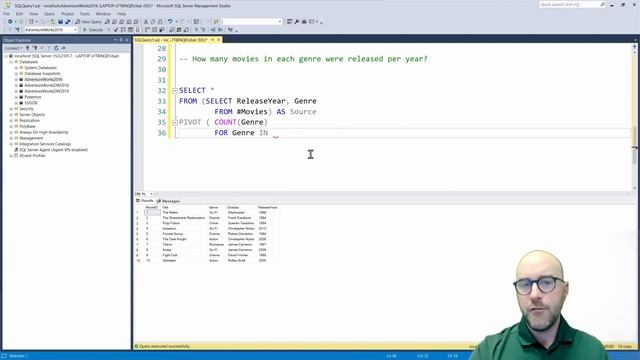Open the editor zoom percentage dropdown
Screen dimensions: 640x360
151,194
